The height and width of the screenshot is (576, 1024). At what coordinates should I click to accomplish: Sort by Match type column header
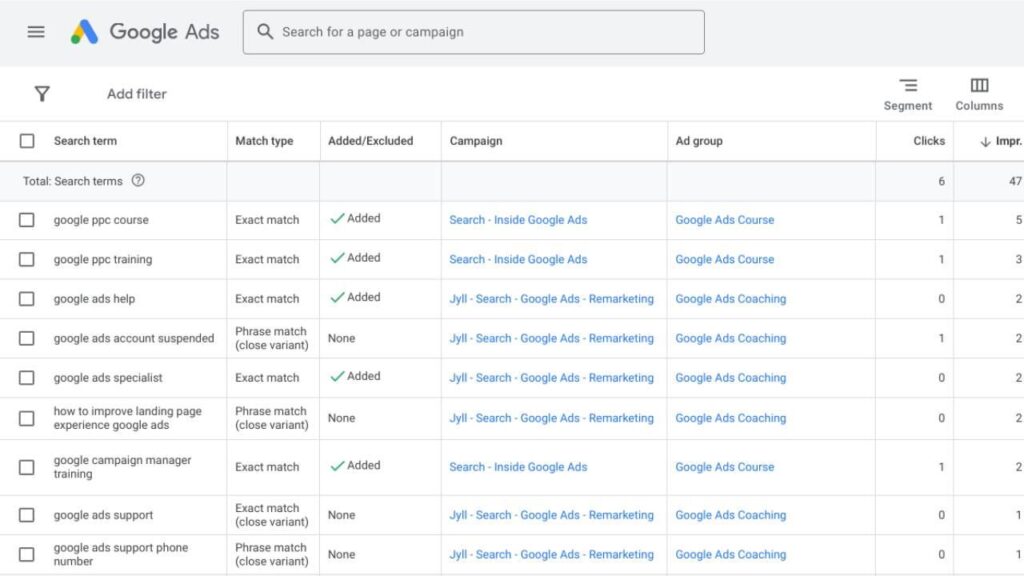[x=264, y=141]
